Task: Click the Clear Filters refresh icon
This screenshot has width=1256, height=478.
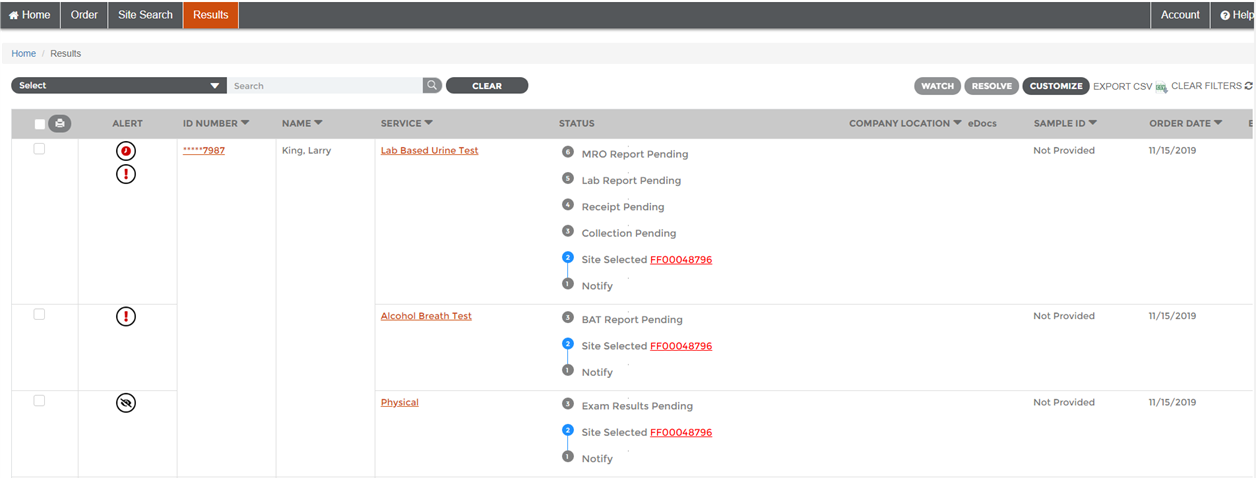Action: click(x=1249, y=86)
